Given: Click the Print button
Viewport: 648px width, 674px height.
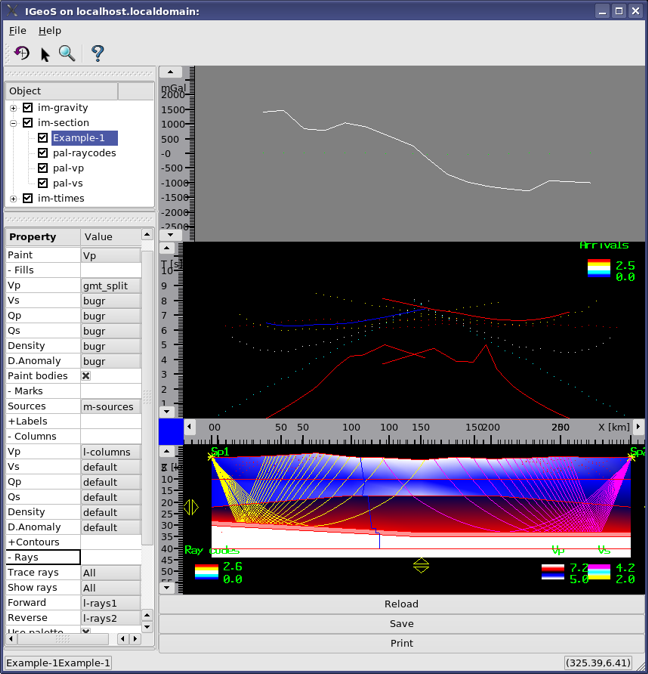Looking at the screenshot, I should (x=401, y=643).
